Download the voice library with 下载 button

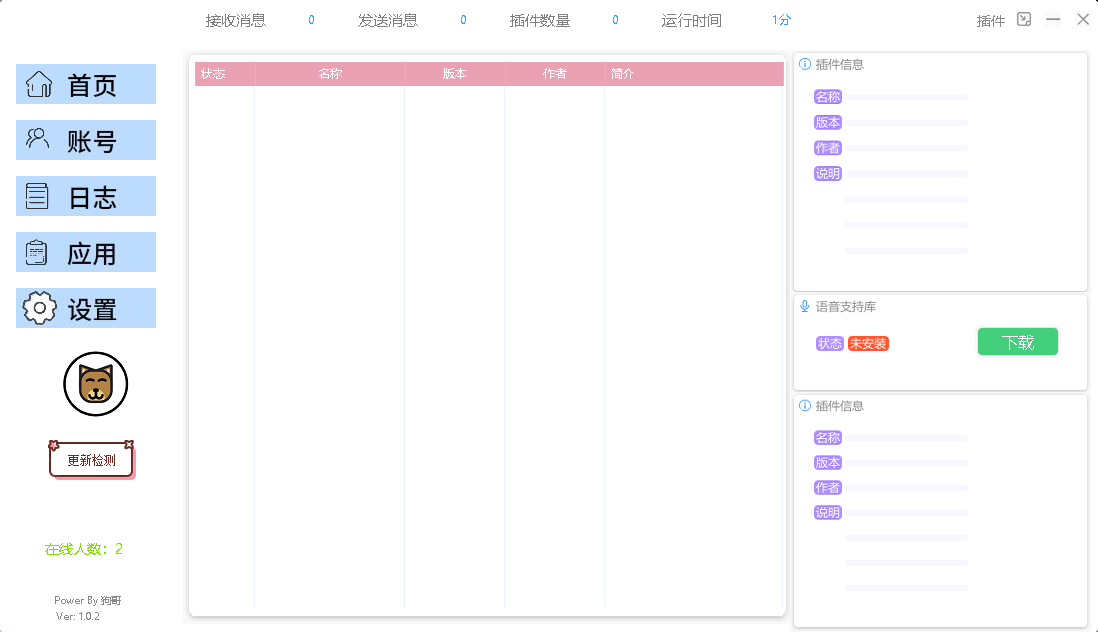click(x=1017, y=342)
